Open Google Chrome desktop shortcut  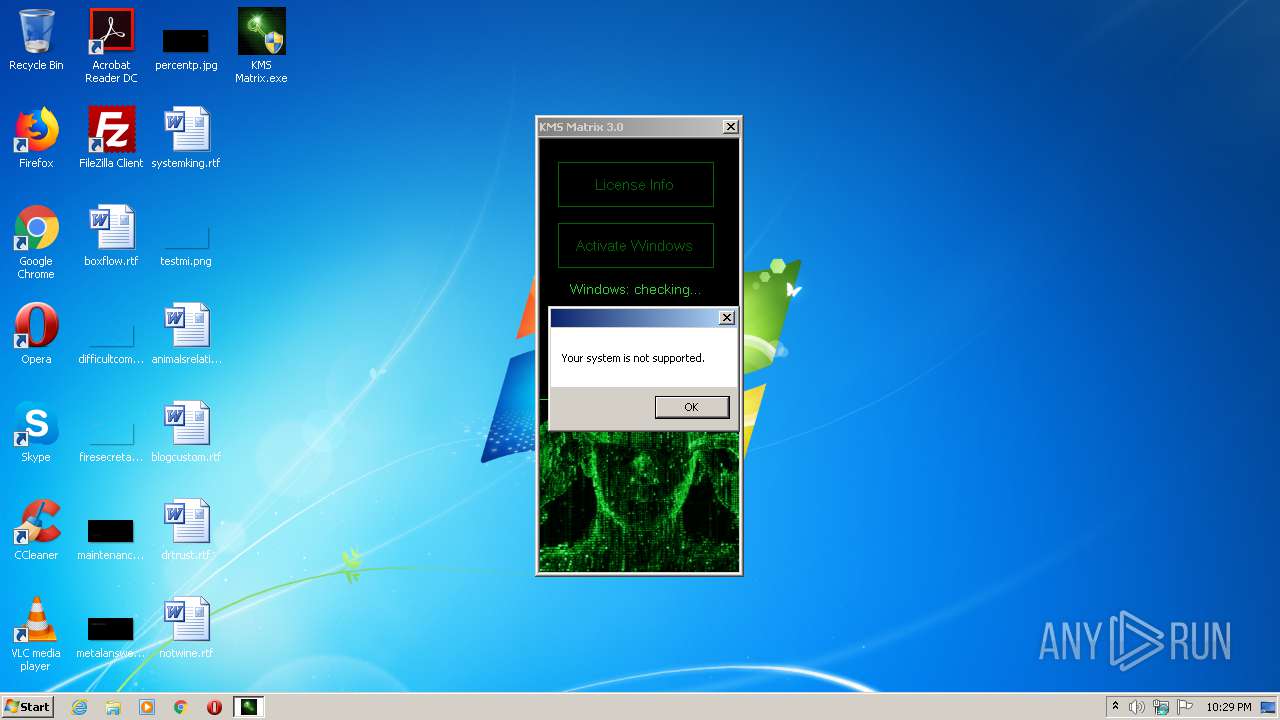[x=36, y=242]
